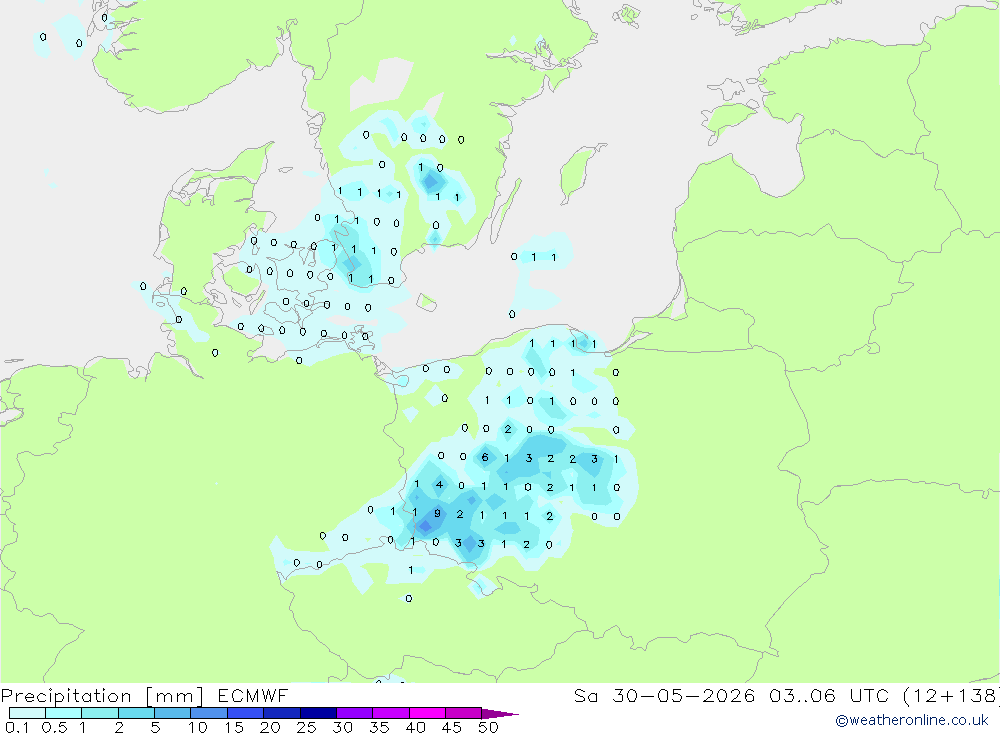Select the 15–20 mm legend swatch

[245, 713]
